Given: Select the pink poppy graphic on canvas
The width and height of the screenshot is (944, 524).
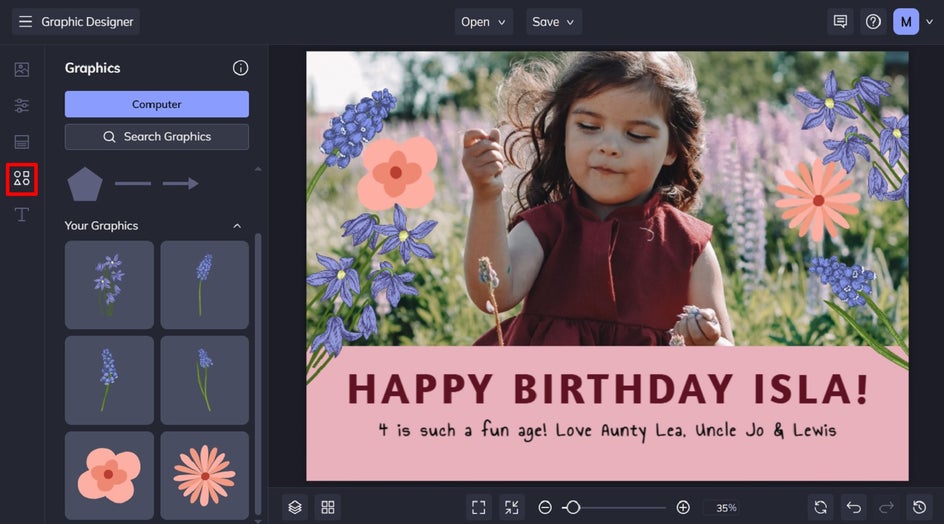Looking at the screenshot, I should [x=397, y=172].
